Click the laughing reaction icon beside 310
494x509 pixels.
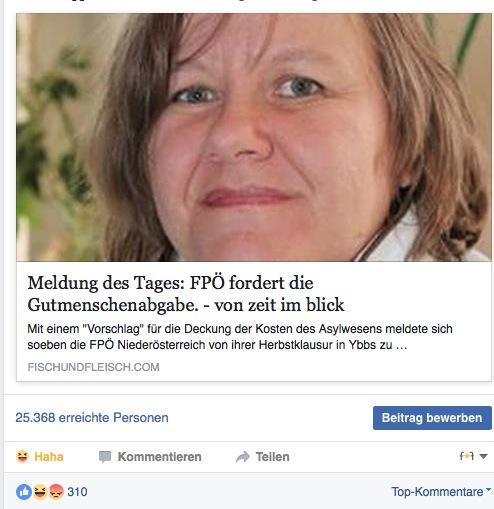[40, 492]
